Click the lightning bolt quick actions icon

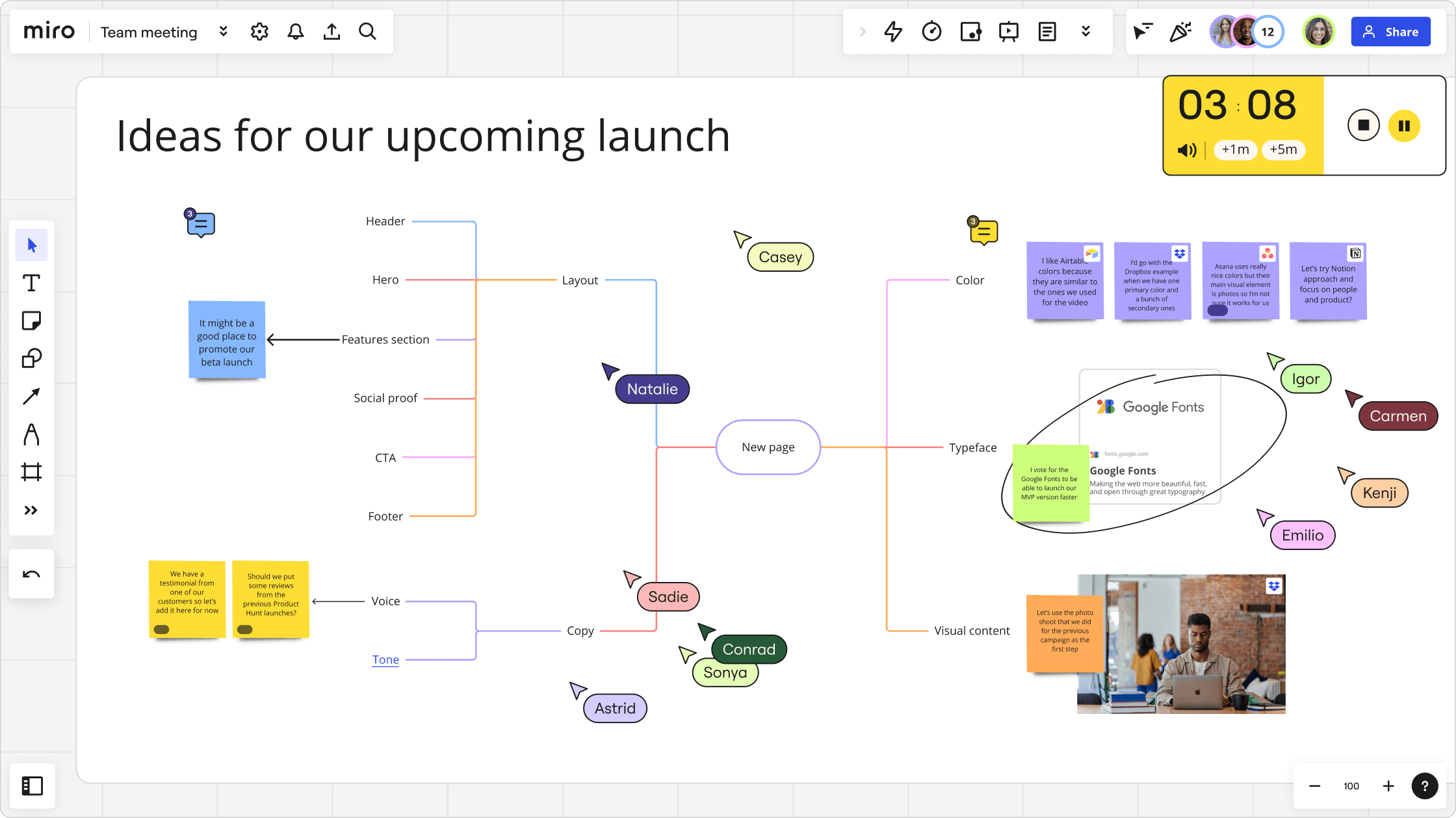point(892,32)
